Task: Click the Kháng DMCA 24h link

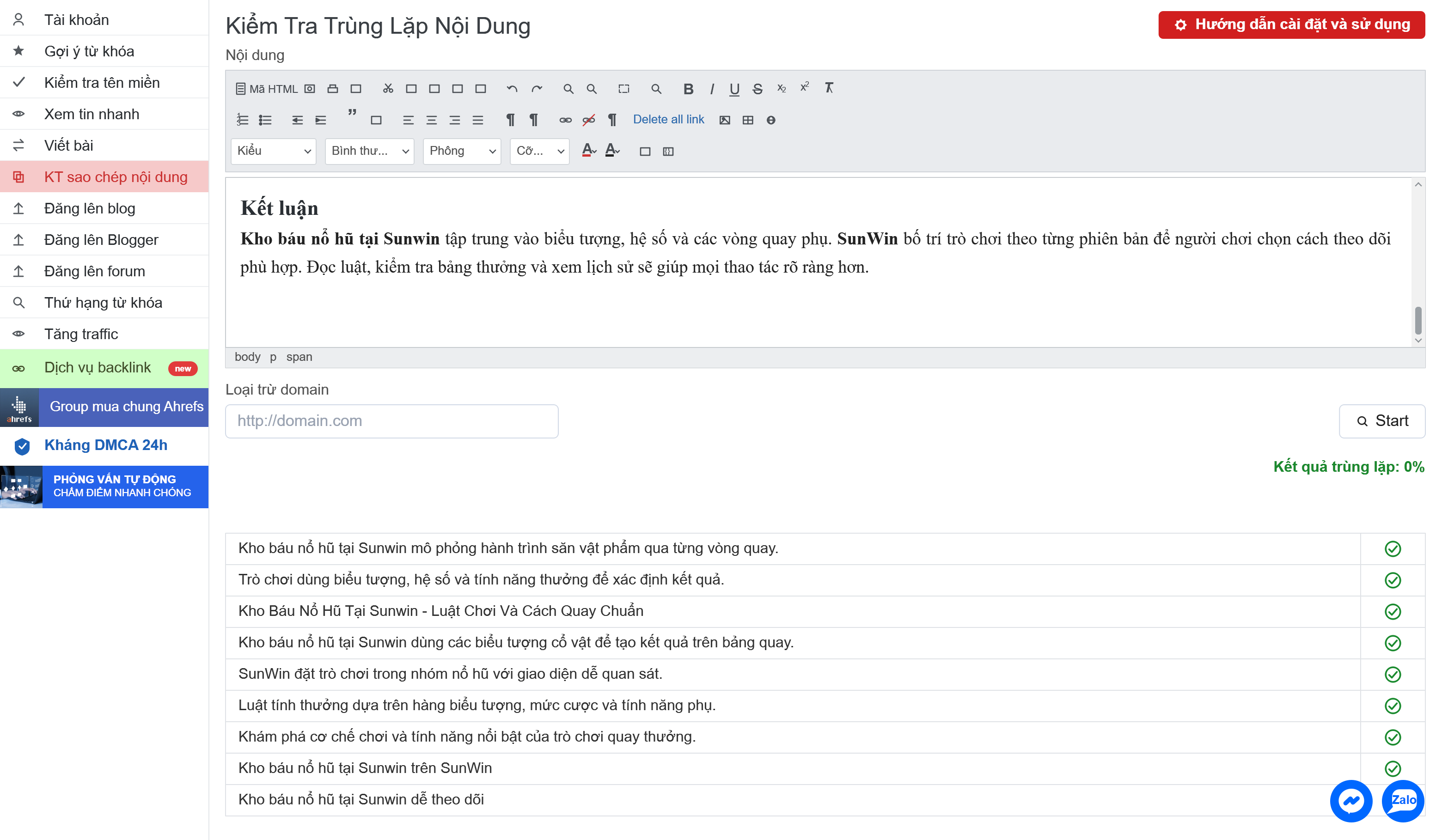Action: [x=106, y=445]
